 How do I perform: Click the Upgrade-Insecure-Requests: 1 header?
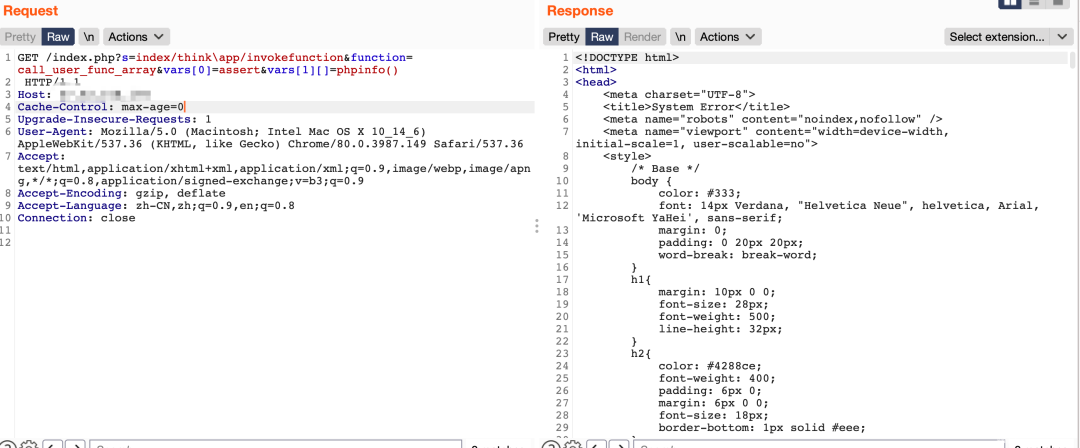[114, 119]
